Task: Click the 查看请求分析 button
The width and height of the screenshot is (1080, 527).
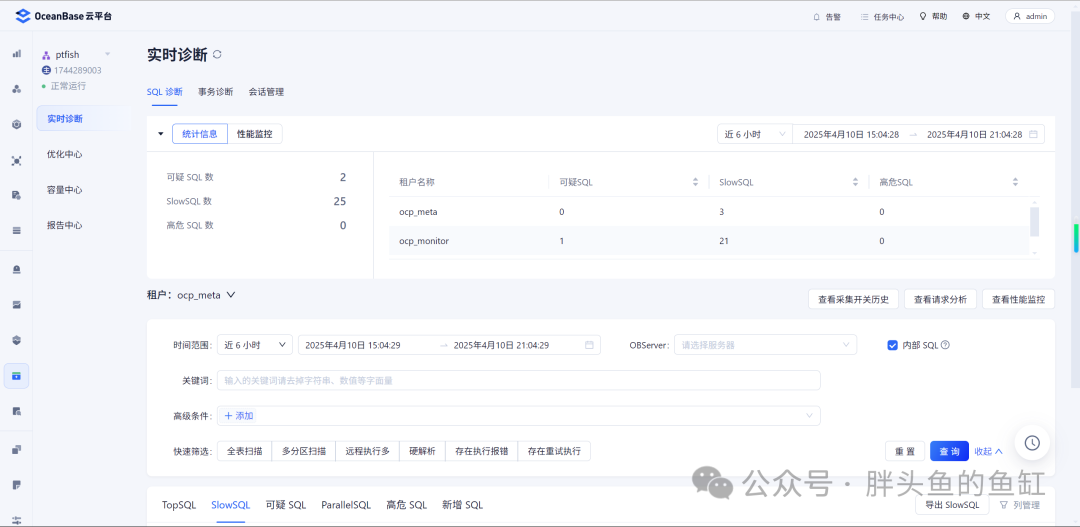Action: click(x=940, y=299)
